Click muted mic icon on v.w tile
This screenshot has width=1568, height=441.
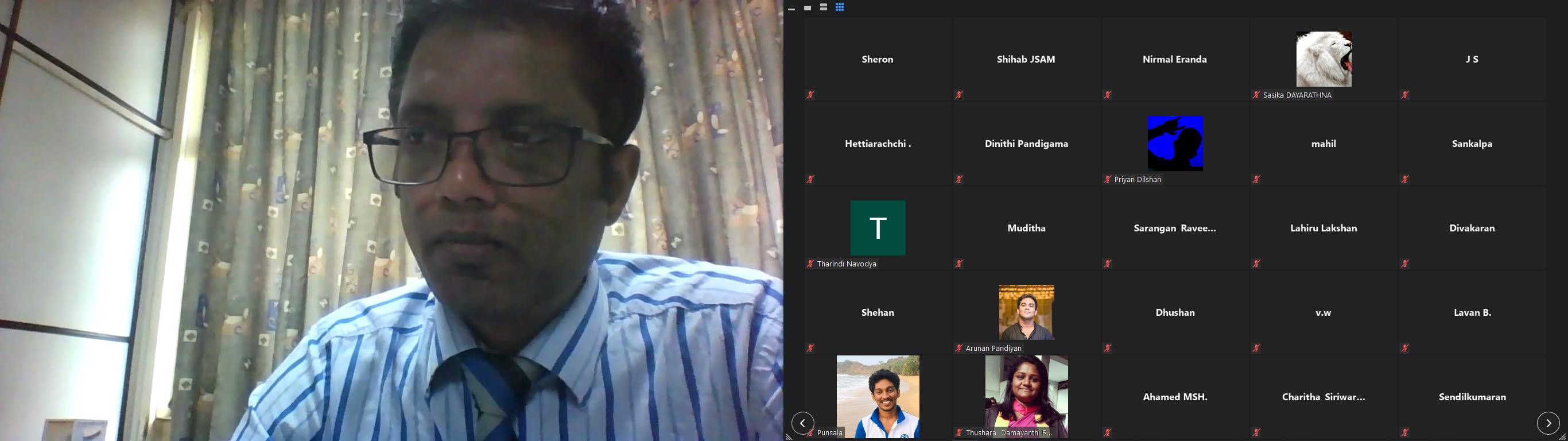pyautogui.click(x=1256, y=349)
